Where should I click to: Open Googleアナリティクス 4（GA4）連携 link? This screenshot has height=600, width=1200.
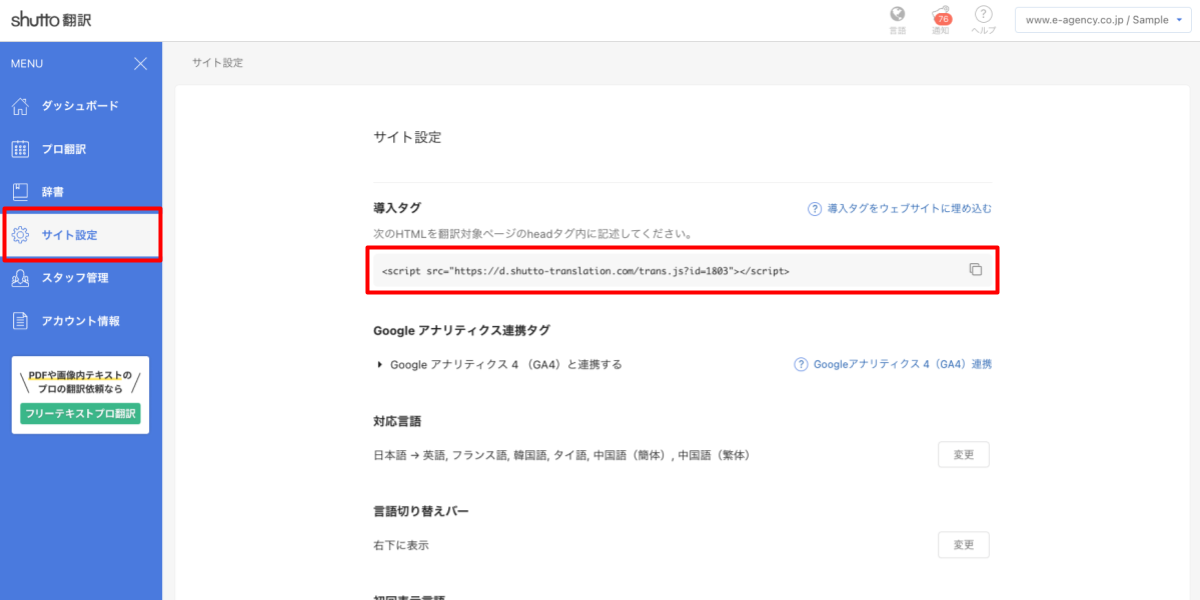tap(903, 365)
